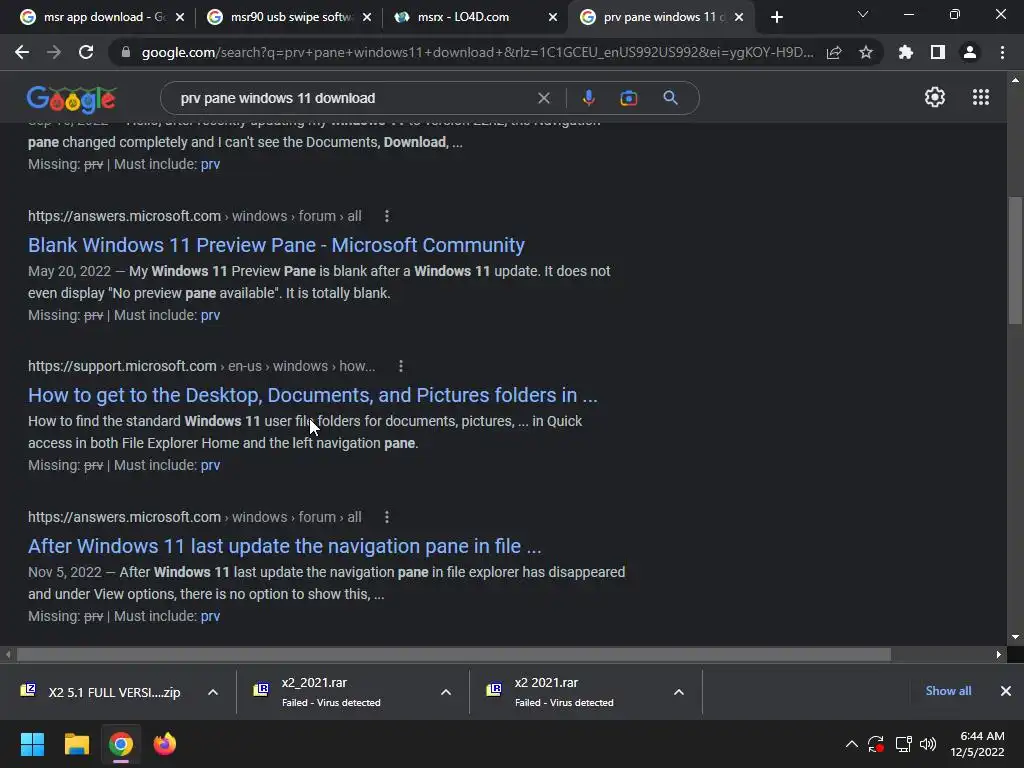Viewport: 1024px width, 768px height.
Task: Open the Chrome extensions puzzle icon
Action: (x=905, y=52)
